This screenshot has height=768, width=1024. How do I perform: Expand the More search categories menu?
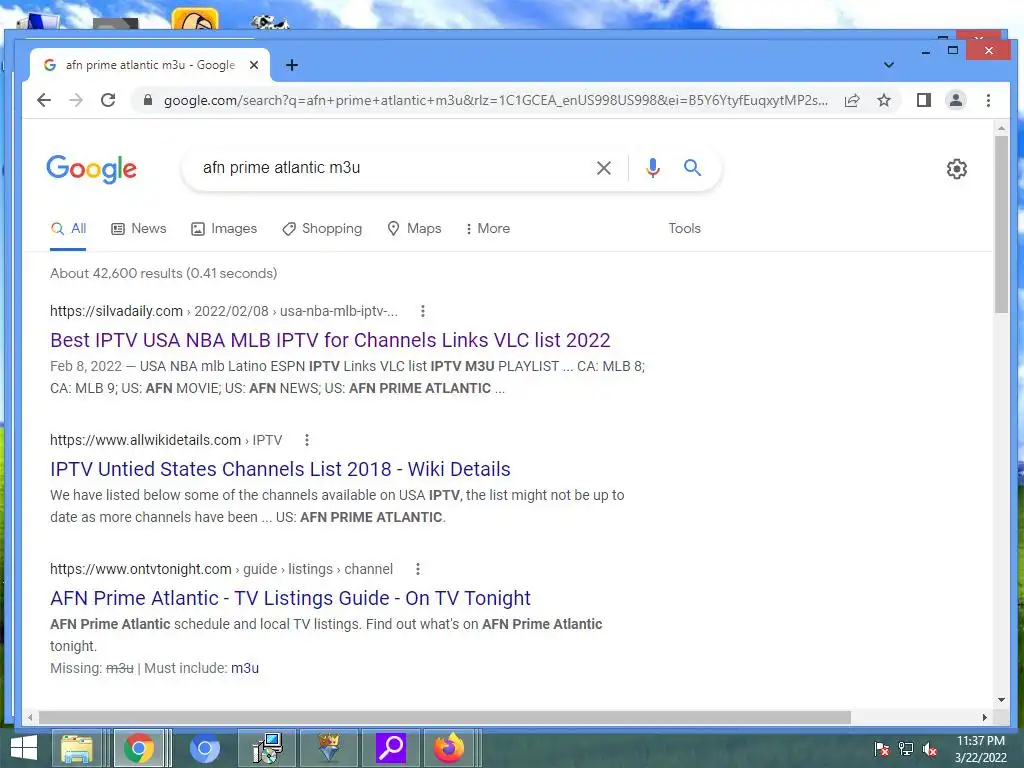tap(487, 229)
